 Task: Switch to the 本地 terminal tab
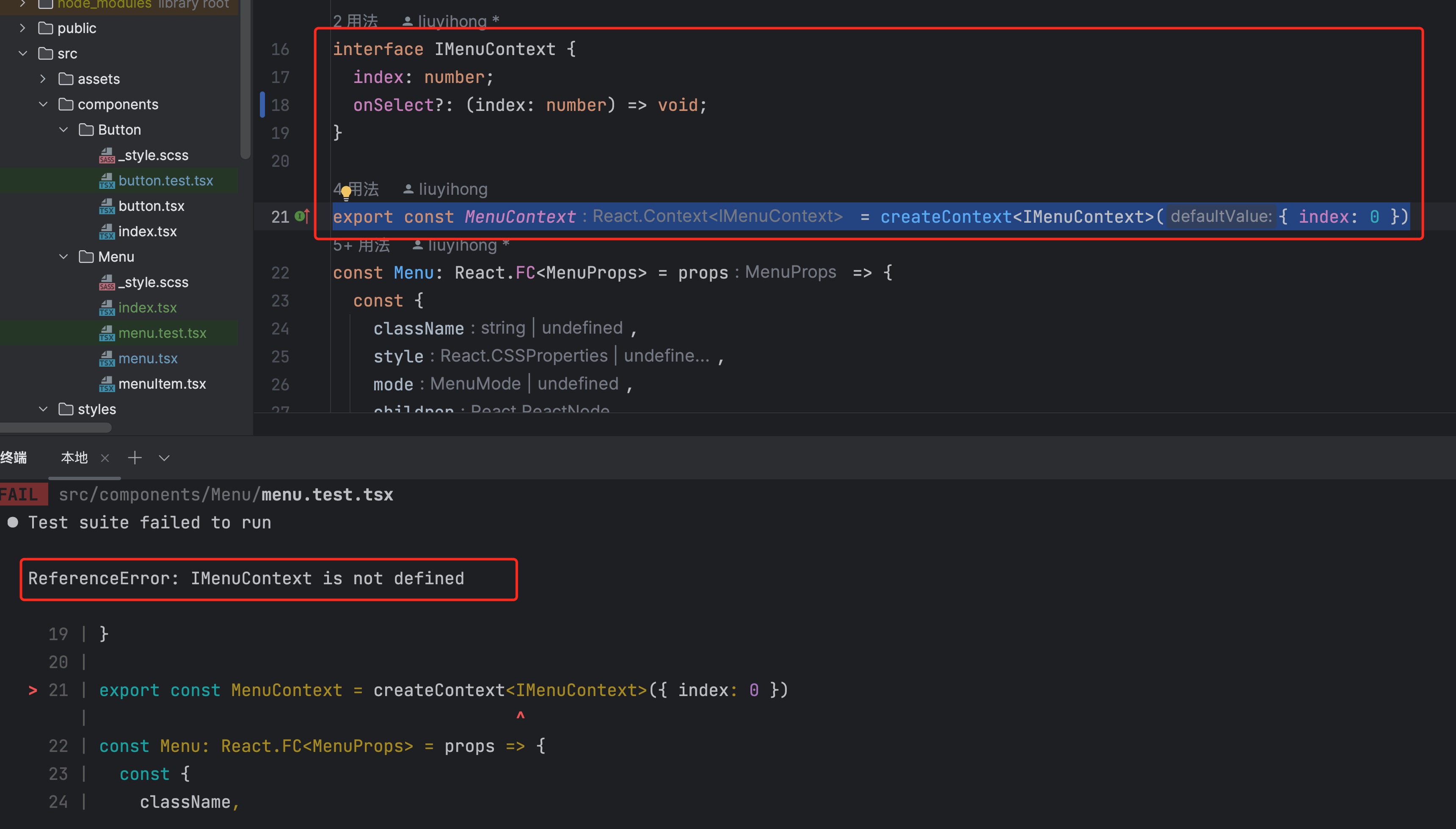point(74,458)
